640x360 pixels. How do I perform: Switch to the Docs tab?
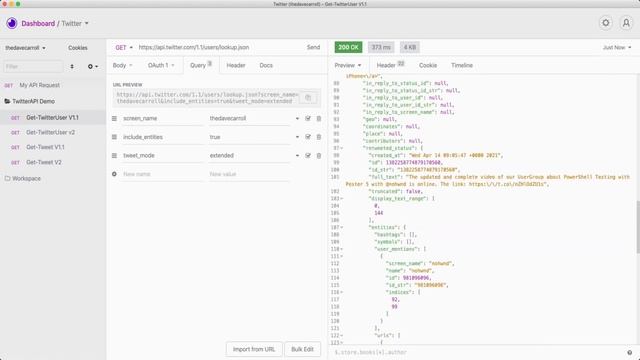click(266, 65)
